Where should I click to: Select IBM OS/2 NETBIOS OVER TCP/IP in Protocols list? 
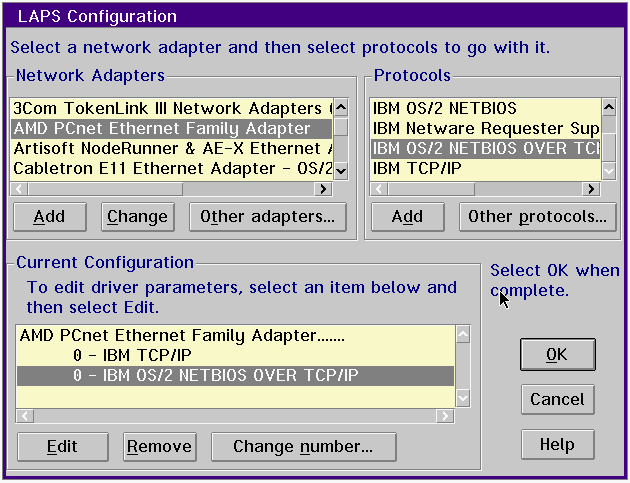(485, 149)
